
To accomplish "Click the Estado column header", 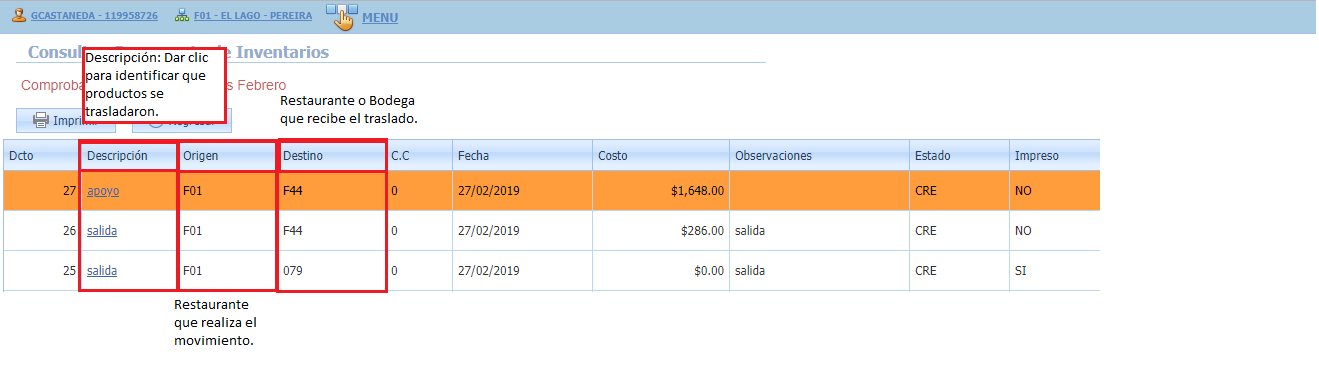I will pos(958,155).
